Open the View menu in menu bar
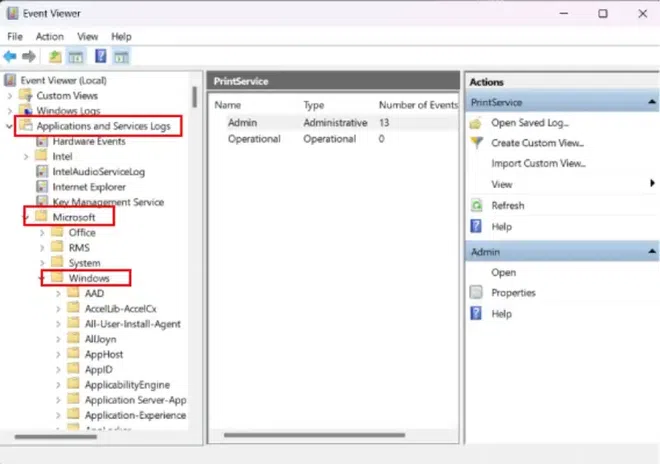660x464 pixels. click(88, 37)
